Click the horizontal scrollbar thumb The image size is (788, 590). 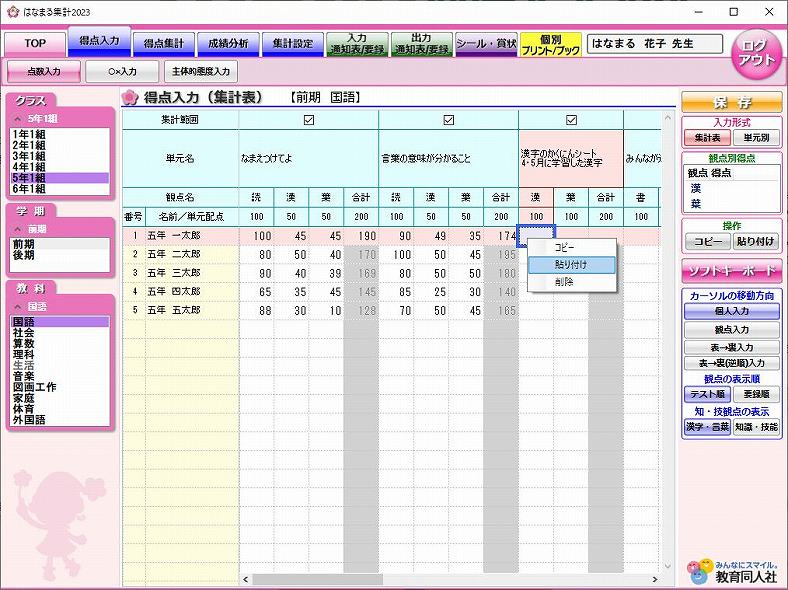318,579
